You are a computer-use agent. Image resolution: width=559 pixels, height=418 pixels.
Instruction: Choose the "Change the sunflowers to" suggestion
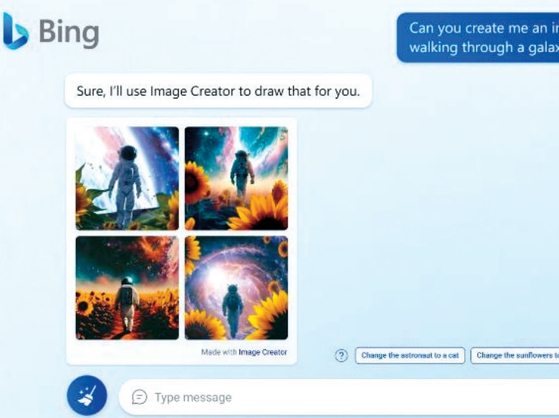[515, 356]
